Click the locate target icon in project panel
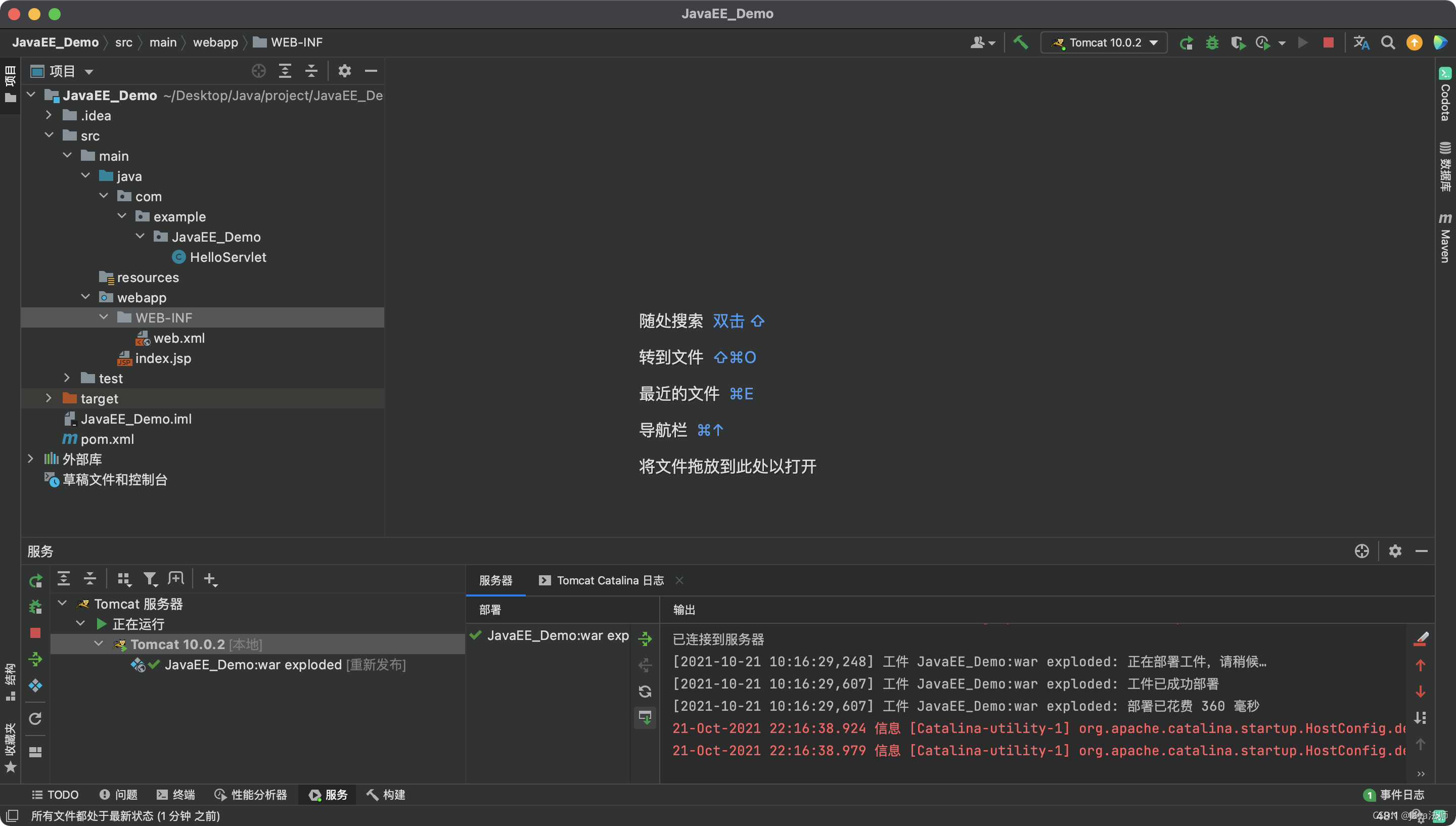 [259, 71]
